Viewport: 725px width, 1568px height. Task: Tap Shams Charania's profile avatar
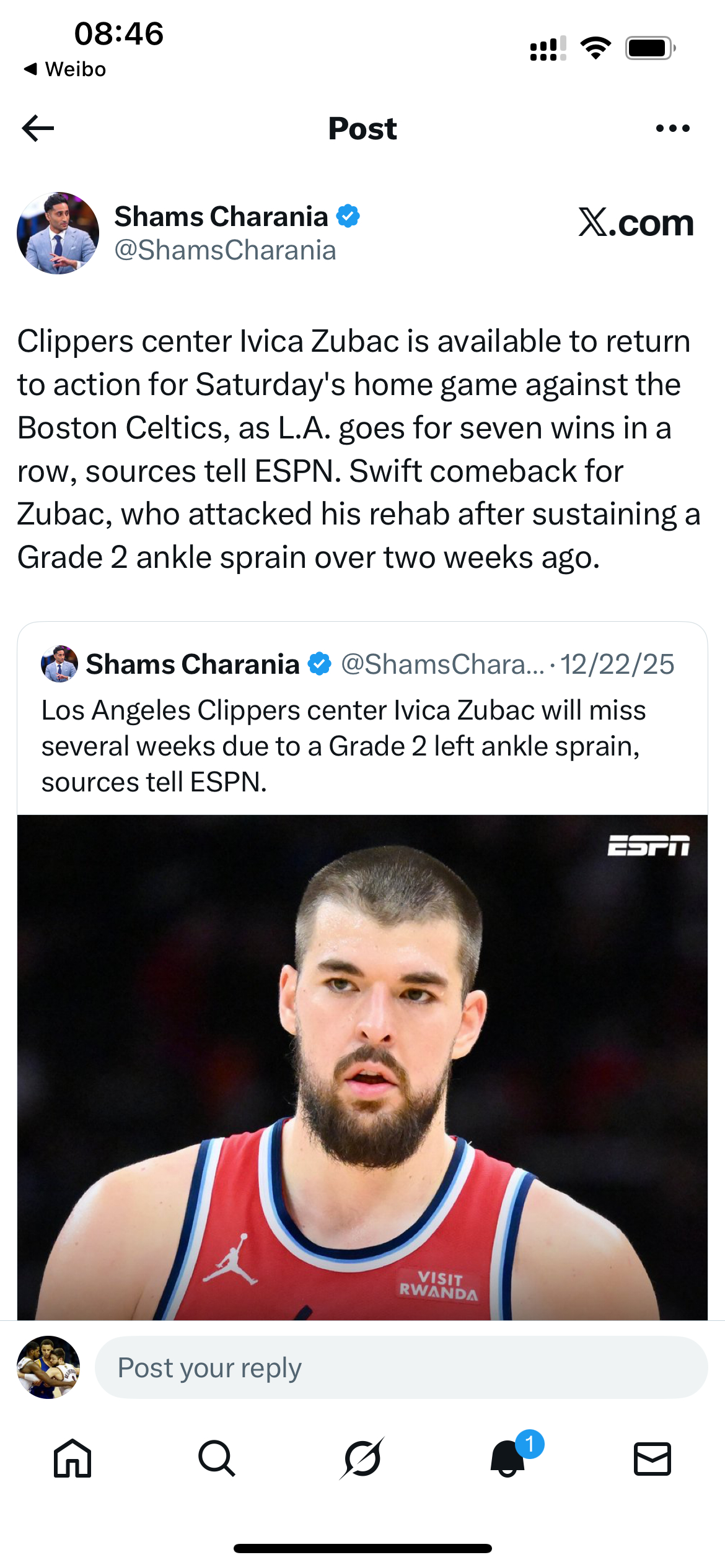(59, 232)
